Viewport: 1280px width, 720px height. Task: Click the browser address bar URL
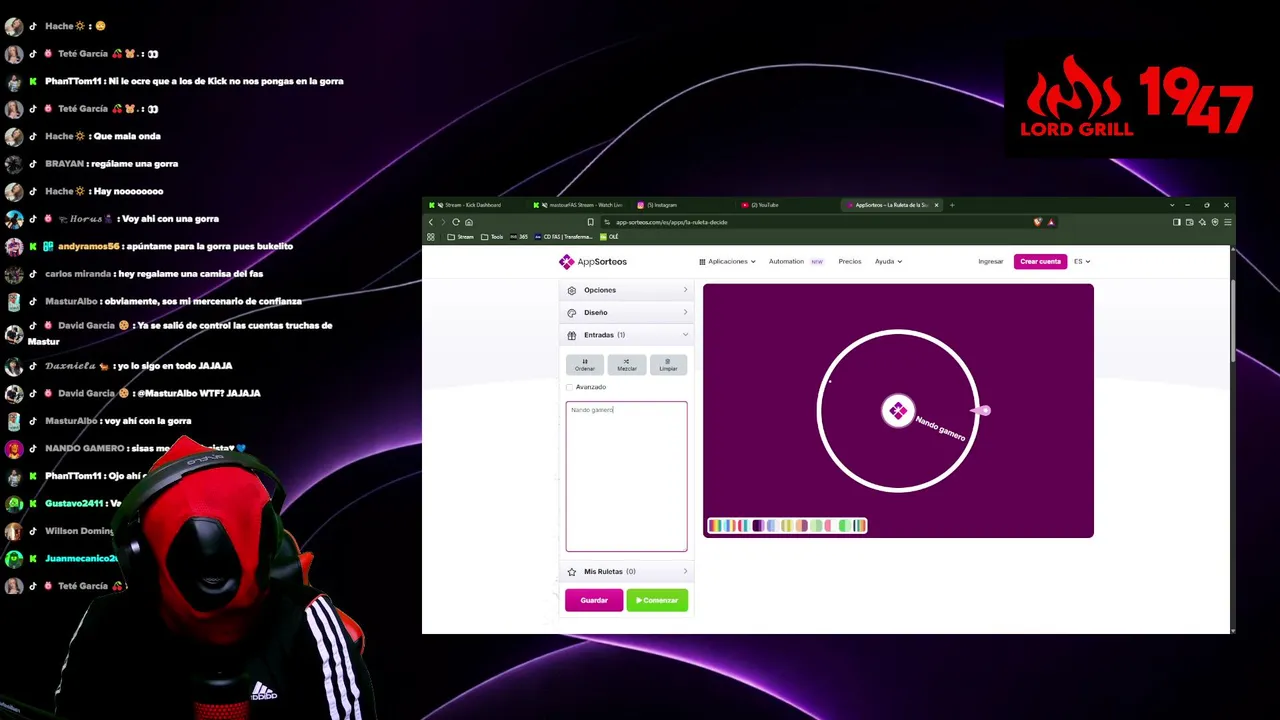click(671, 222)
